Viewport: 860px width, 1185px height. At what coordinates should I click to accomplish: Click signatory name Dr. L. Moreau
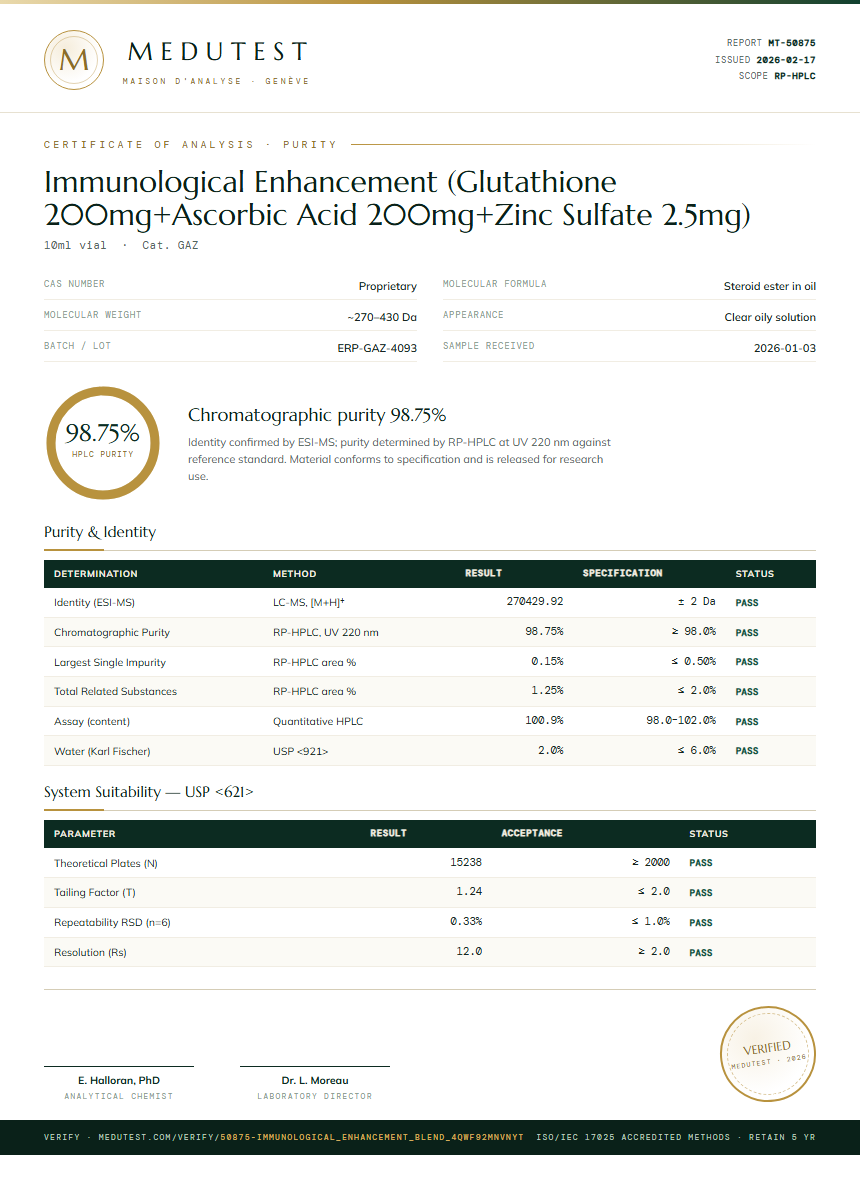click(x=314, y=1081)
